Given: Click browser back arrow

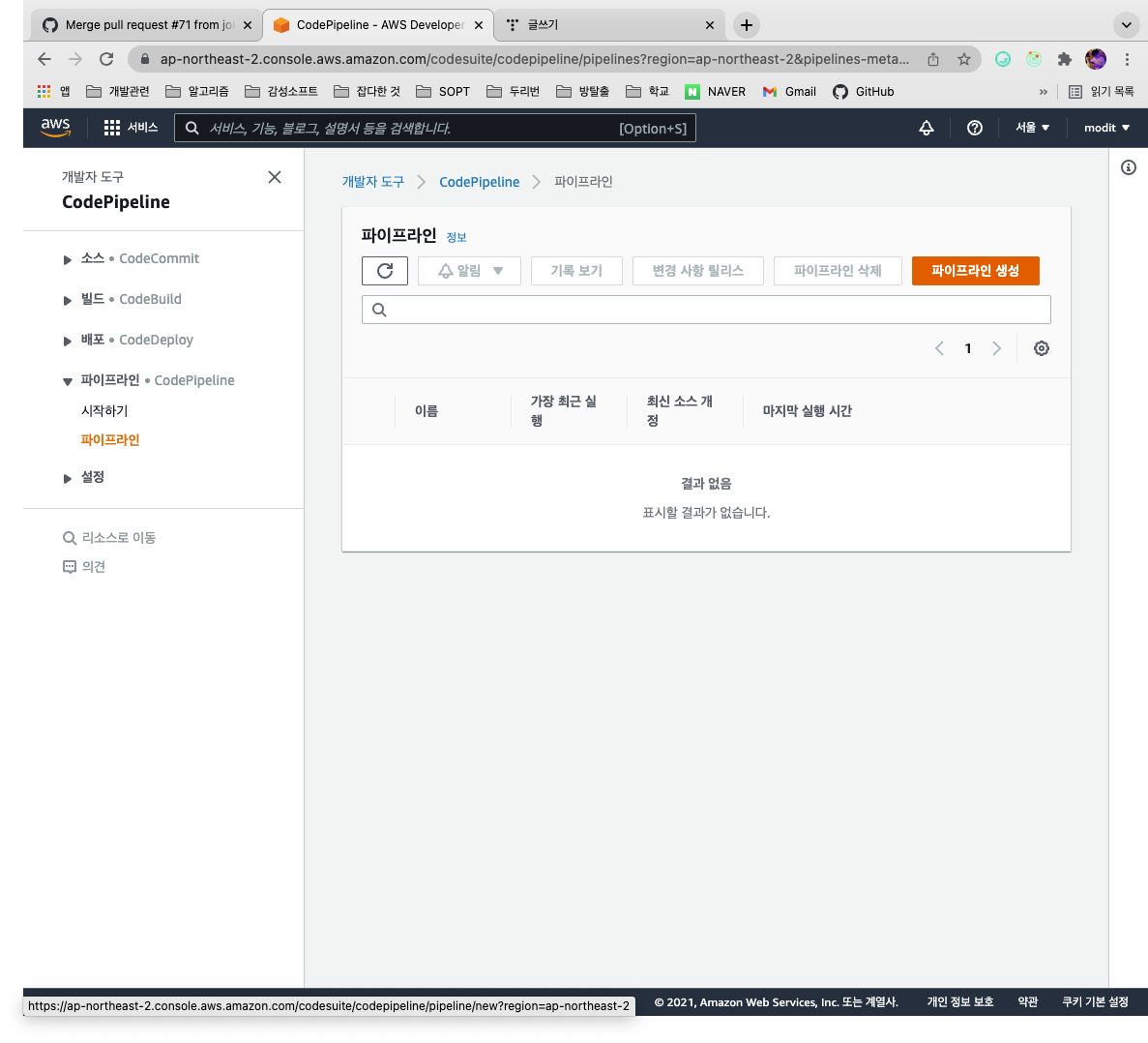Looking at the screenshot, I should pos(44,59).
